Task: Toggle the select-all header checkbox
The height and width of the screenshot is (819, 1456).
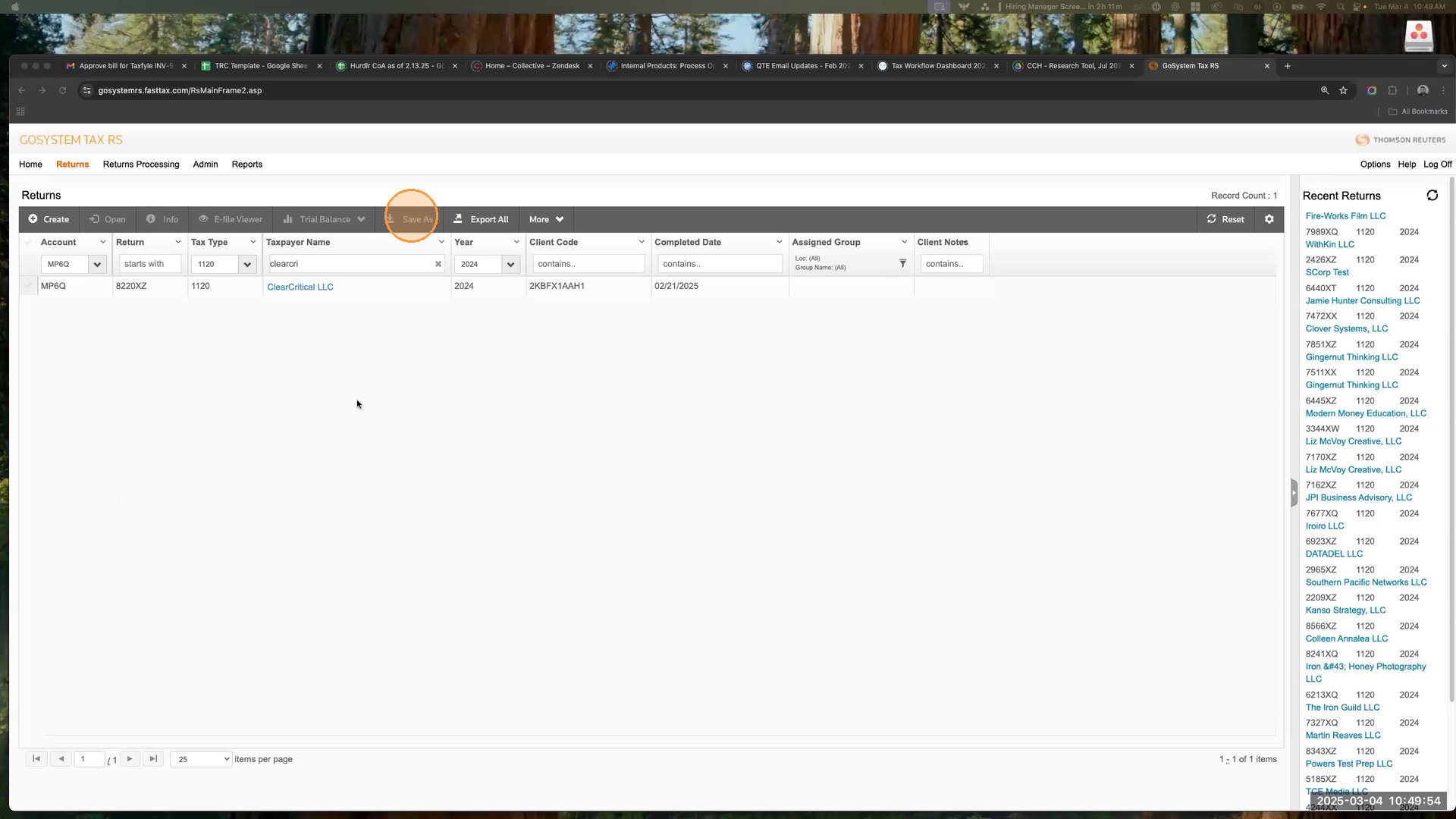Action: point(29,242)
